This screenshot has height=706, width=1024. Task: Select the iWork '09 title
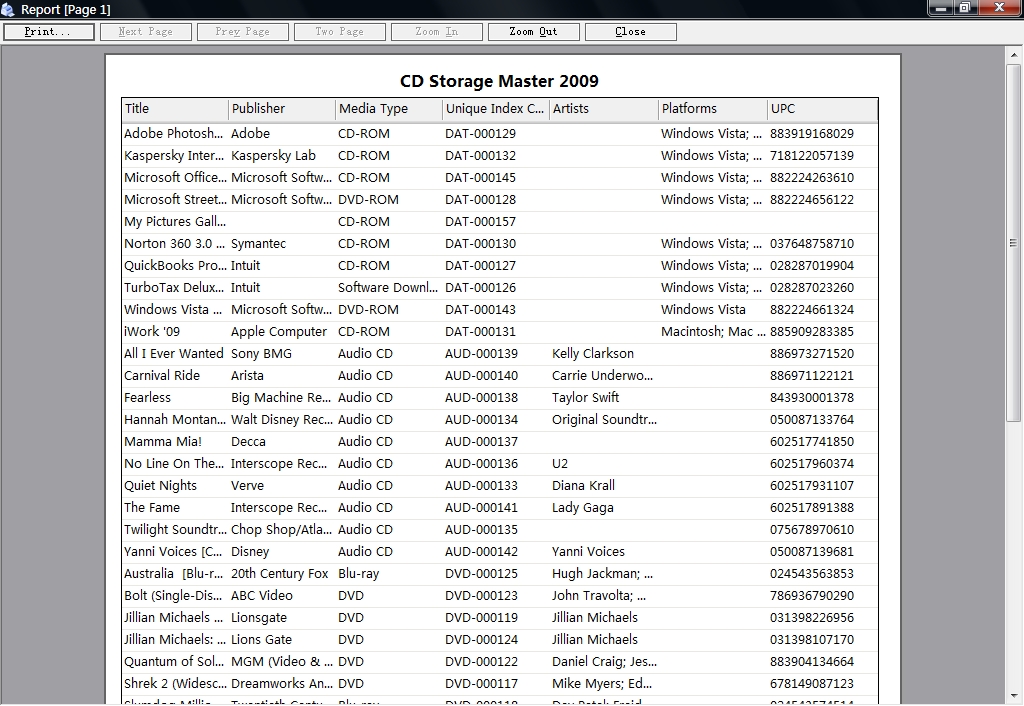[x=152, y=332]
